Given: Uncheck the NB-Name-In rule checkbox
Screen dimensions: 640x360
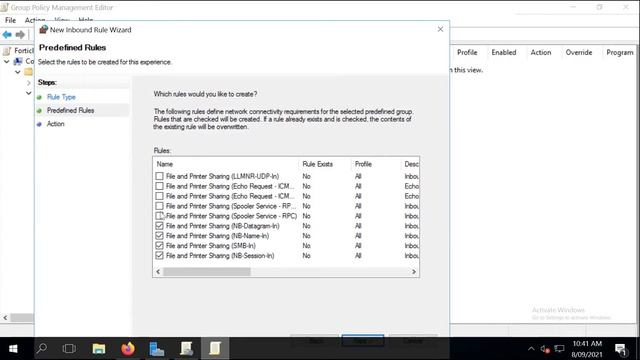Looking at the screenshot, I should (159, 236).
